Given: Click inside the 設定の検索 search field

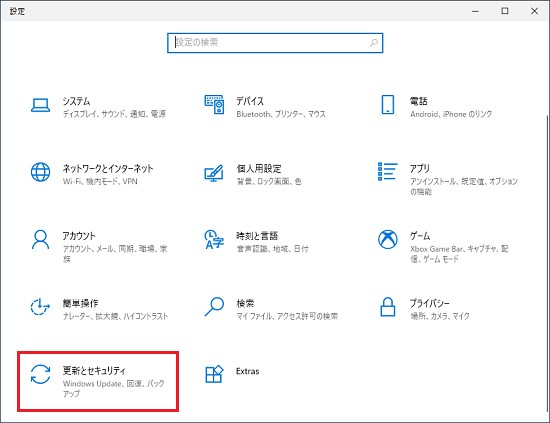Looking at the screenshot, I should coord(275,43).
